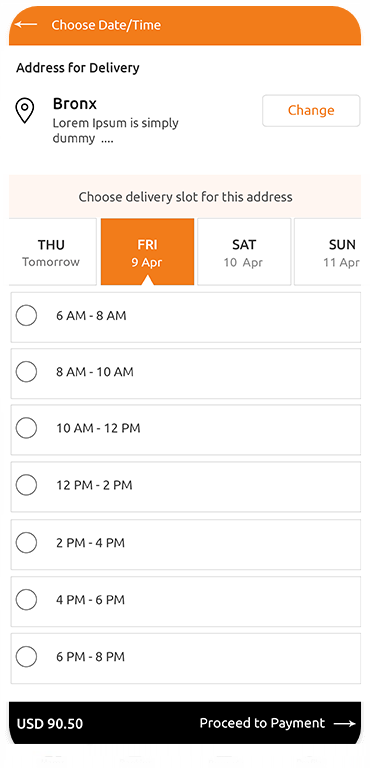This screenshot has height=768, width=370.
Task: Select the 6 AM - 8 AM radio button
Action: (x=26, y=315)
